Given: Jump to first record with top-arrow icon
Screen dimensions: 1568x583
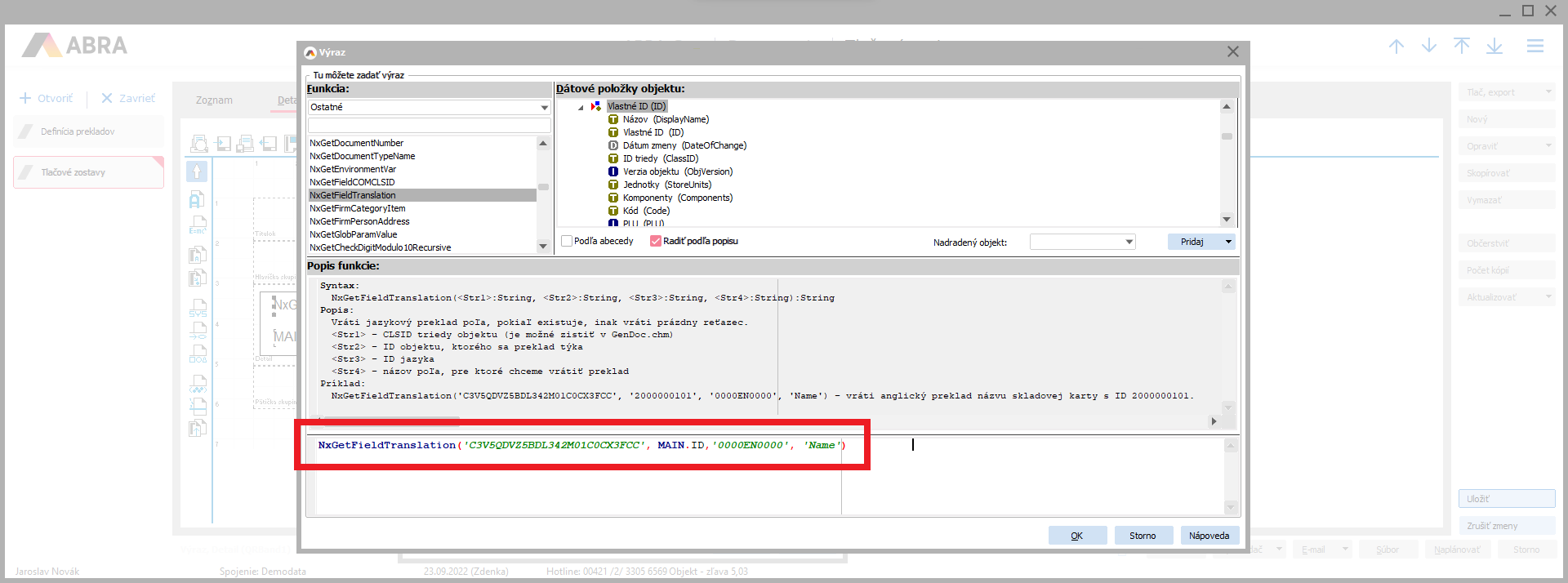Looking at the screenshot, I should pos(1462,47).
